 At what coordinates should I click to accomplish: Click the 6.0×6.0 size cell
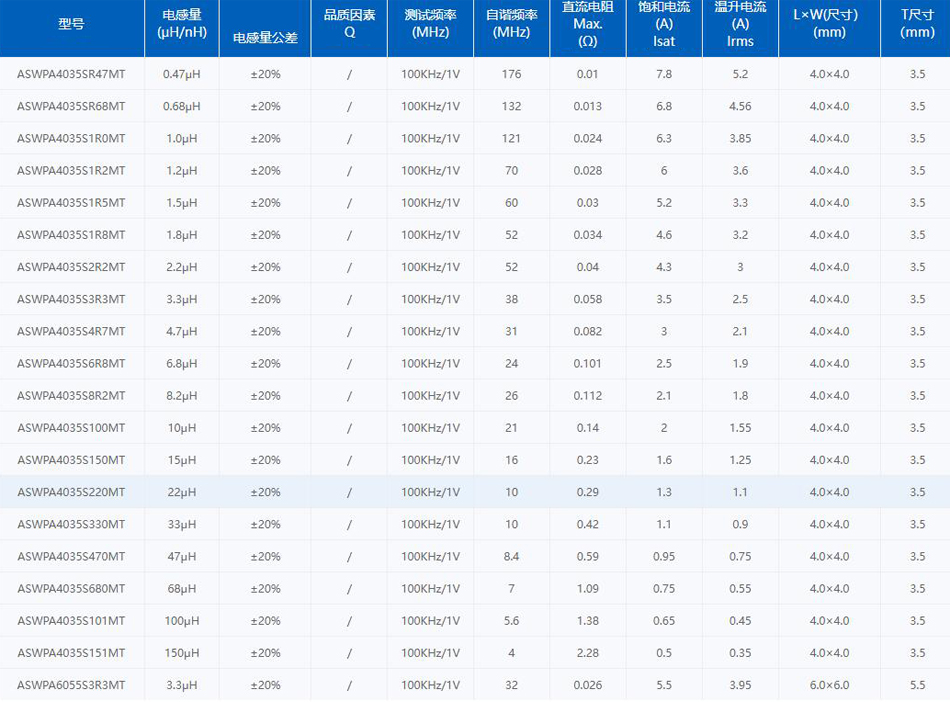pyautogui.click(x=829, y=685)
